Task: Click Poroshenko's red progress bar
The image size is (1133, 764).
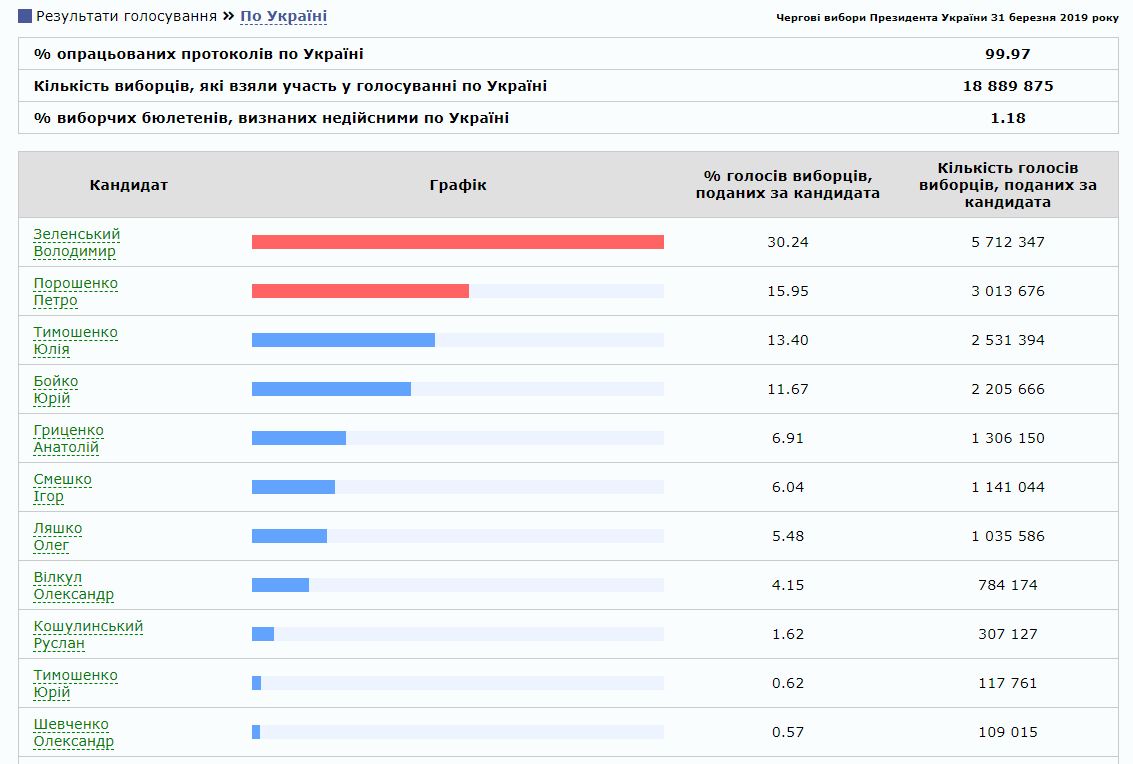Action: pos(360,291)
